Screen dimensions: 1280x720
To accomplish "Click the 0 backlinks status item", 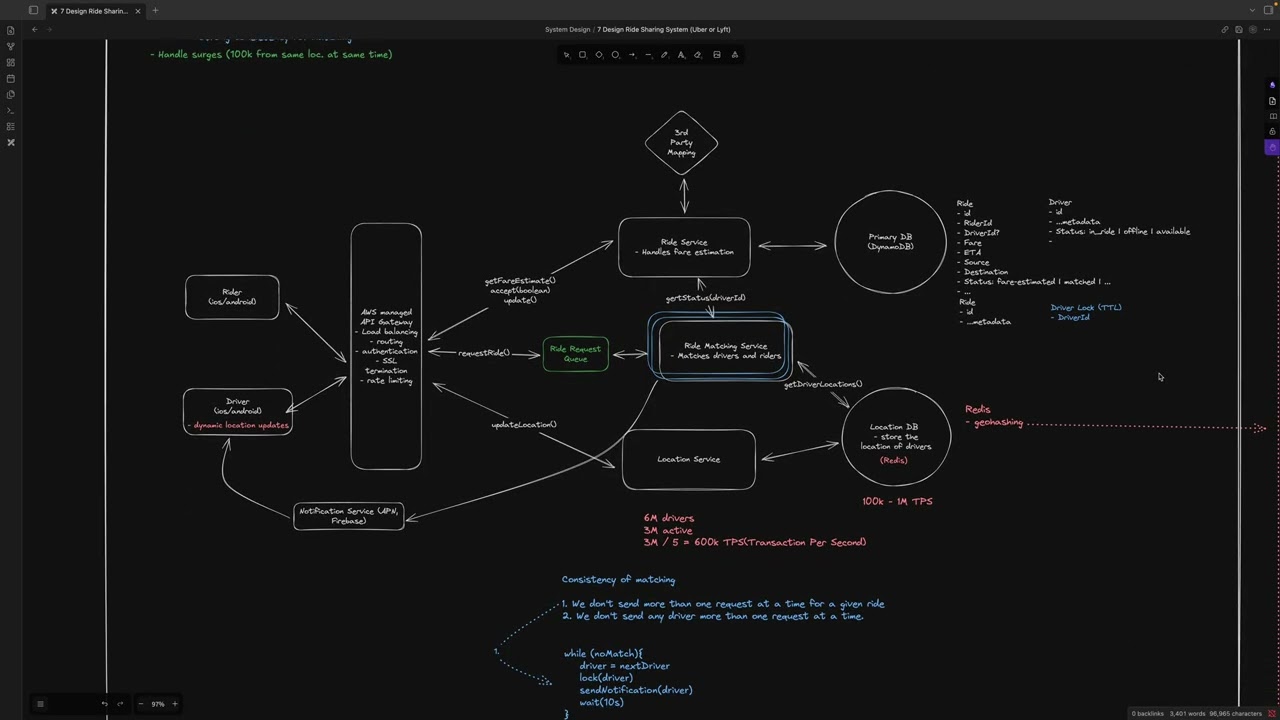I will (1147, 714).
